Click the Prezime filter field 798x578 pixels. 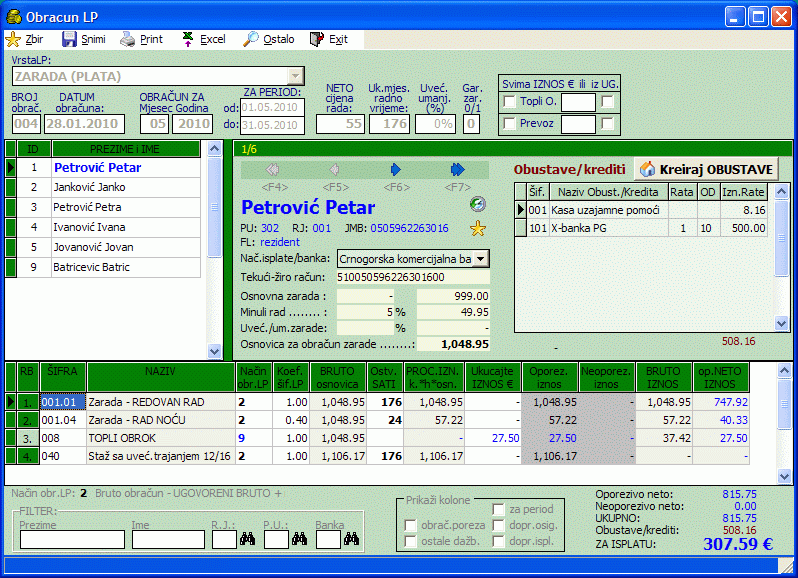click(72, 539)
